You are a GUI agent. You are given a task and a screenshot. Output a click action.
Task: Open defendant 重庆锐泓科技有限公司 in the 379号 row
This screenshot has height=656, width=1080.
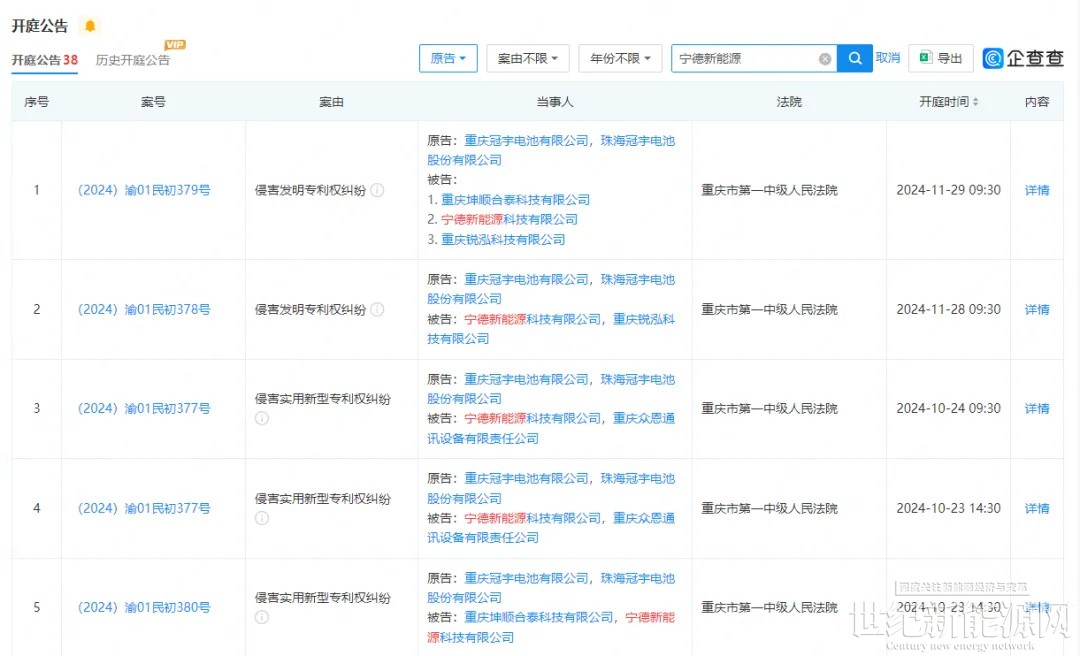point(503,240)
